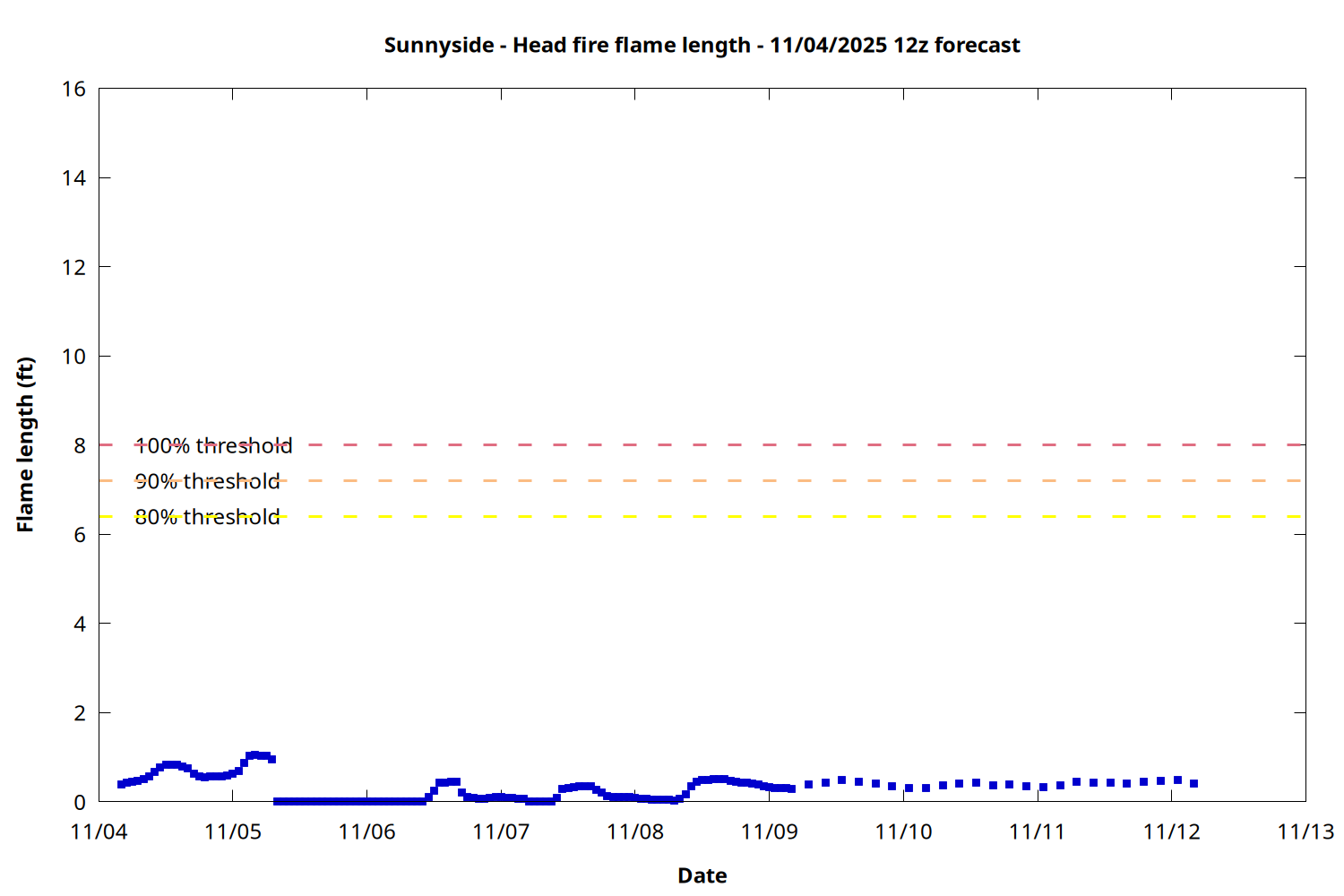Screen dimensions: 1344x896
Task: Click the y-axis value 4 label
Action: (x=80, y=624)
